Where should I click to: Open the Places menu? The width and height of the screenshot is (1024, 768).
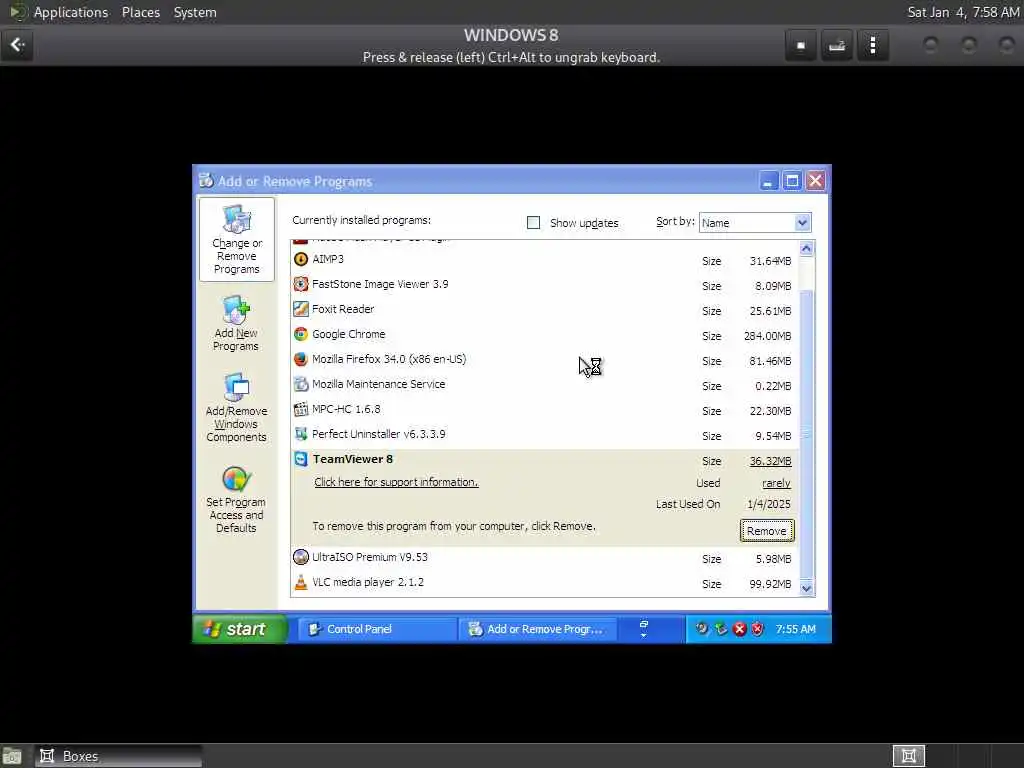point(140,12)
